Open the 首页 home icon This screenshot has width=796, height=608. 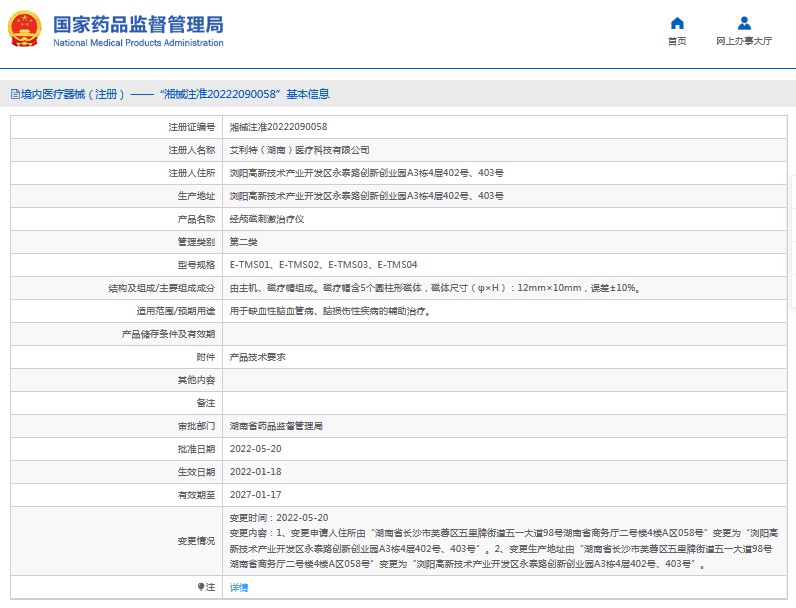677,23
